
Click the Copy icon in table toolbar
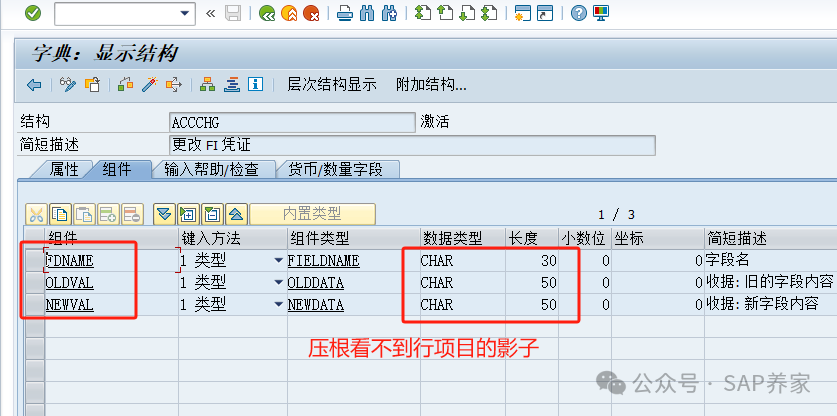coord(60,215)
